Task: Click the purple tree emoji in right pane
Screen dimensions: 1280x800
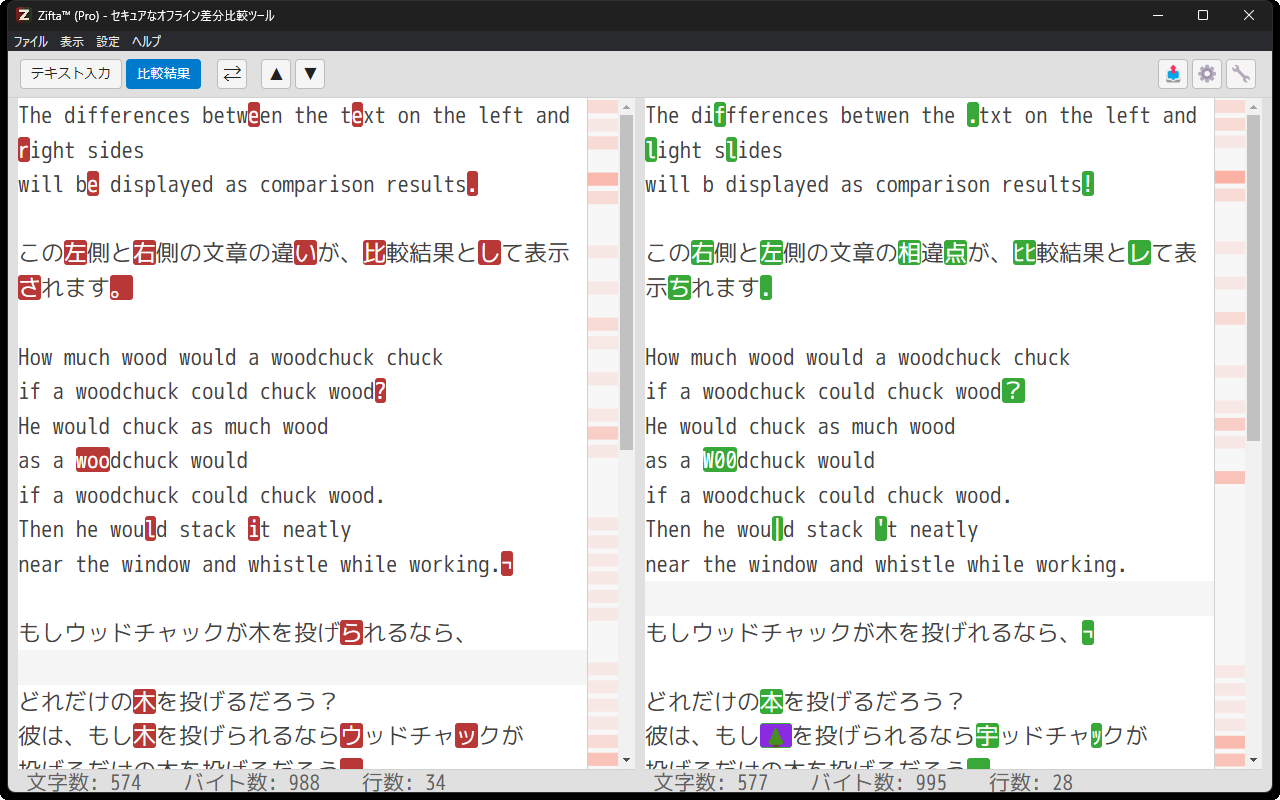Action: point(776,737)
